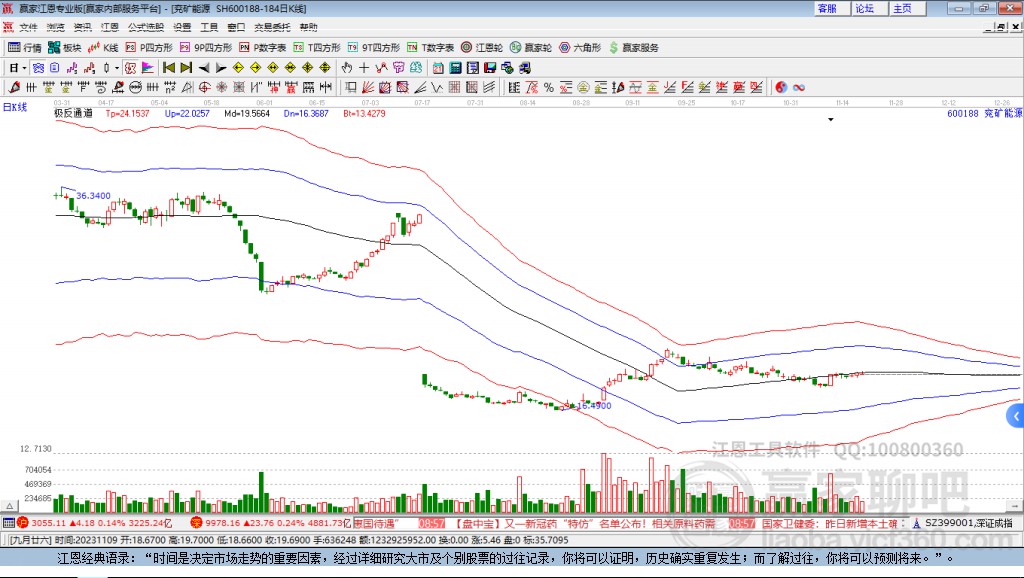Expand the small black chart triangle
This screenshot has width=1024, height=578.
[830, 120]
